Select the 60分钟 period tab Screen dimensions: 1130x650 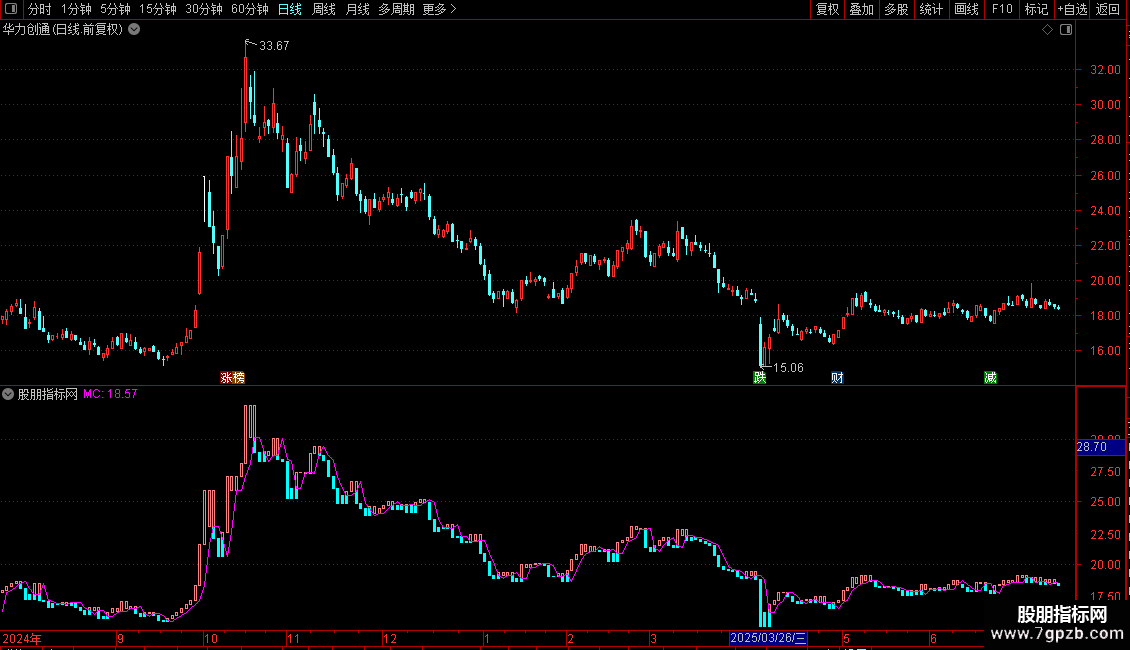pyautogui.click(x=249, y=9)
